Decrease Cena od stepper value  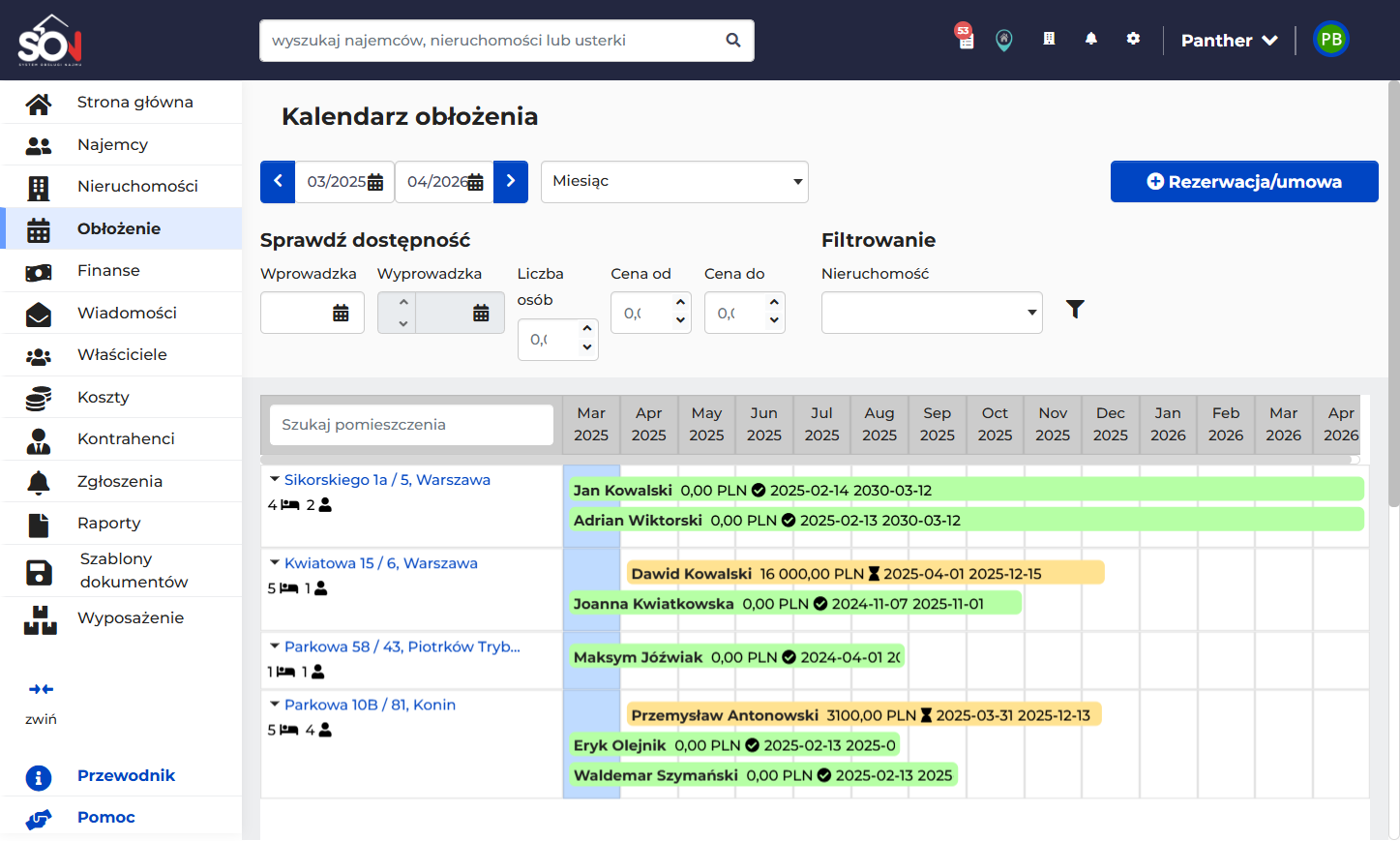[x=680, y=320]
